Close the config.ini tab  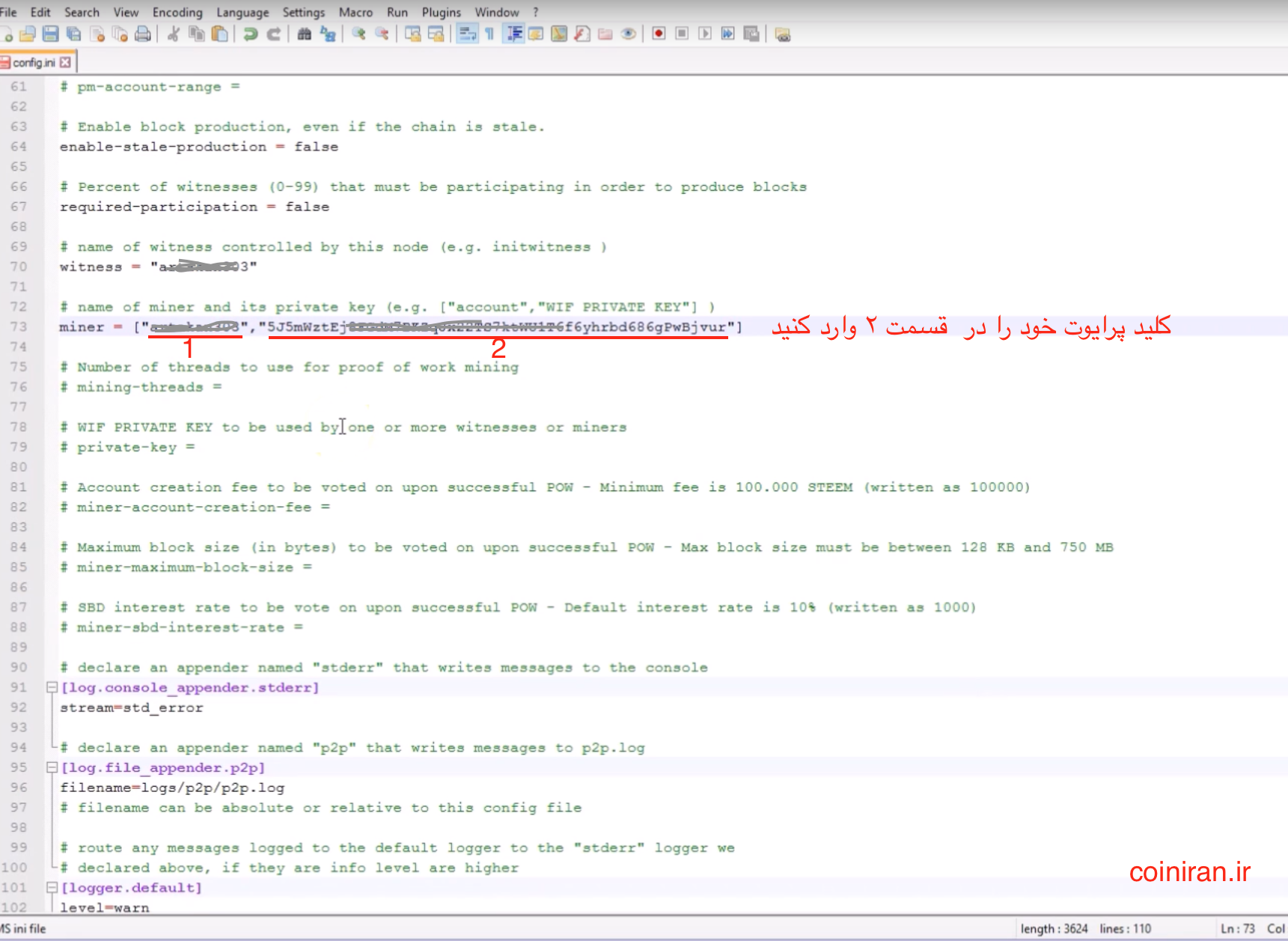pos(65,62)
